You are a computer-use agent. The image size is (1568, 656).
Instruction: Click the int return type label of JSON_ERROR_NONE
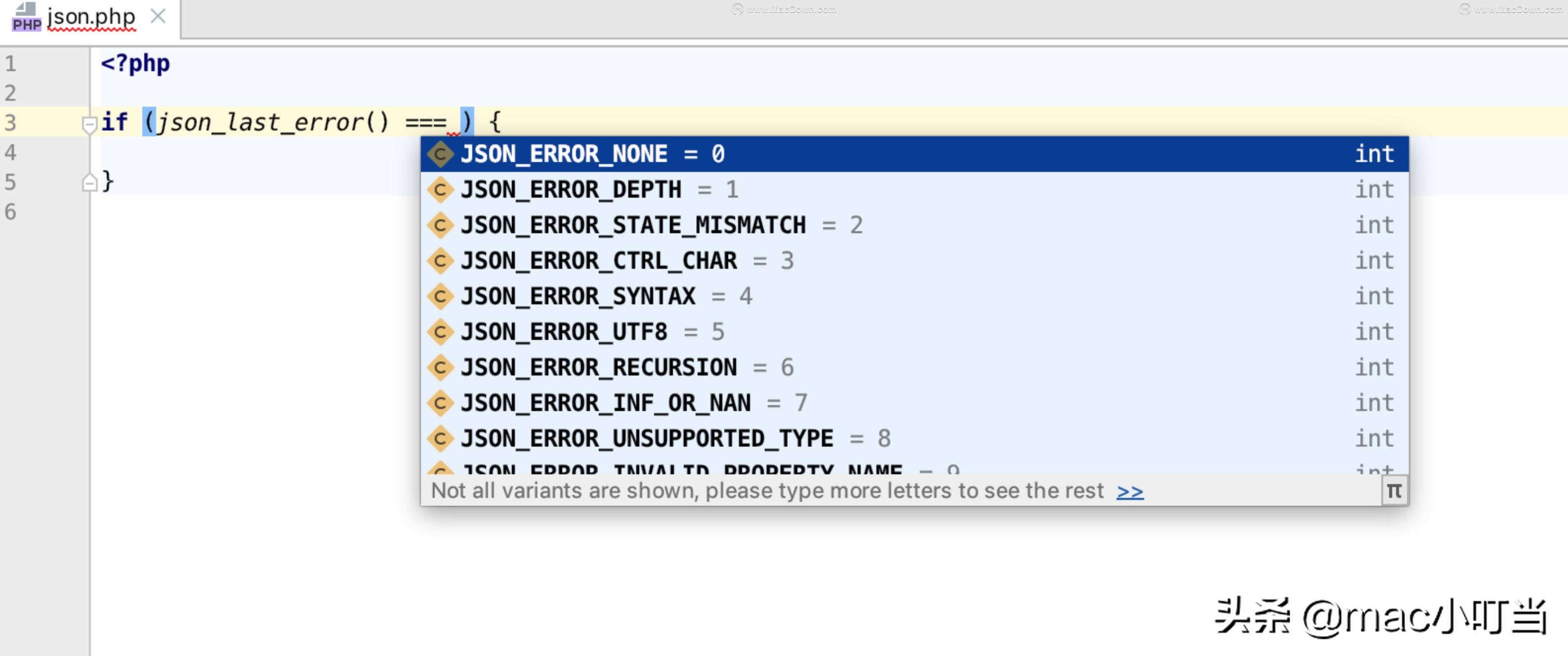click(x=1374, y=154)
